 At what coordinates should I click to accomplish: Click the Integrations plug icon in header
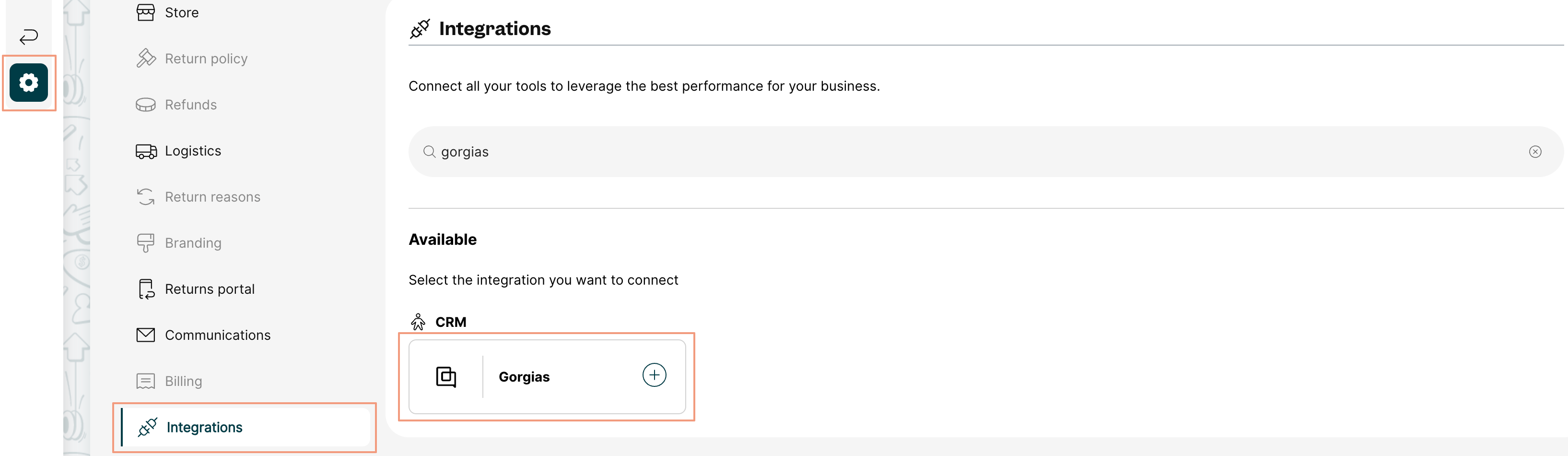pyautogui.click(x=420, y=29)
